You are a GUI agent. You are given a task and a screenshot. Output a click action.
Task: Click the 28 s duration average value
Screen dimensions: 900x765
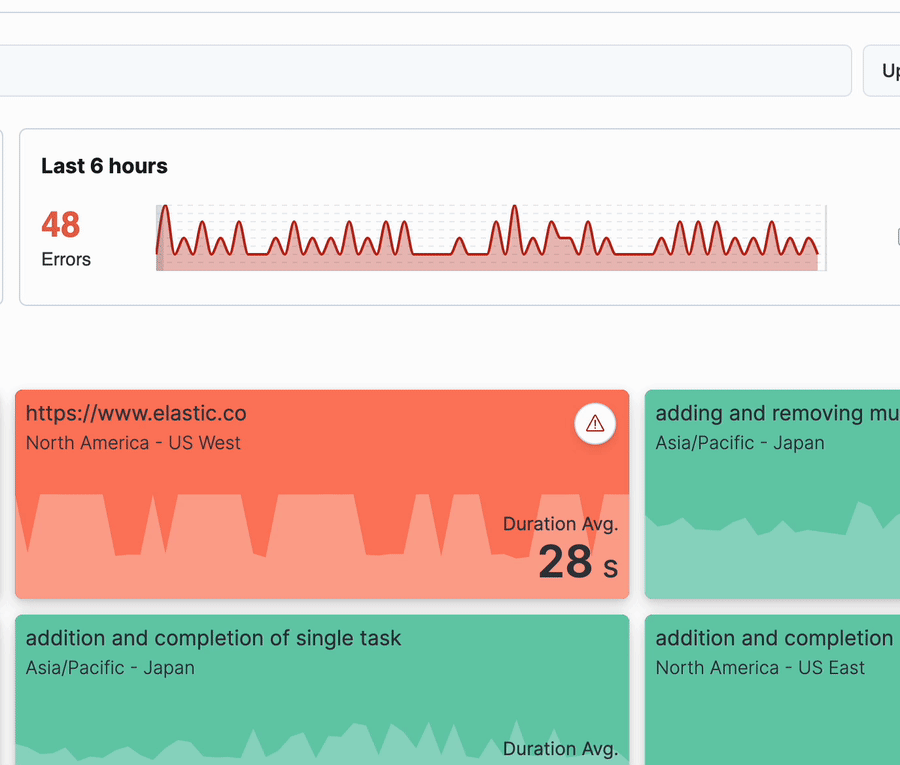pyautogui.click(x=578, y=562)
